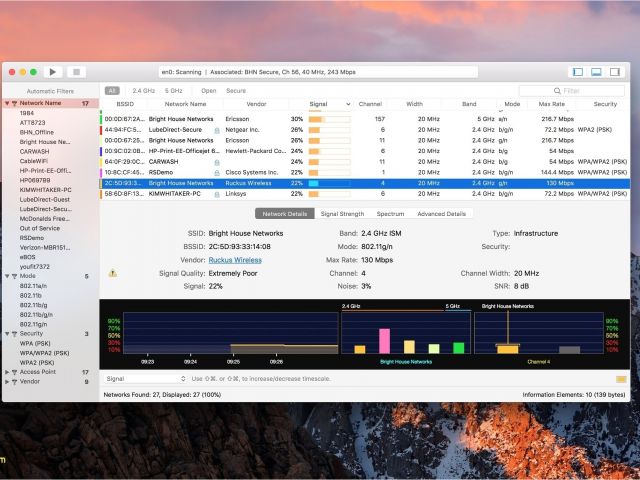Enable the 5 GHz band filter
This screenshot has width=640, height=480.
(174, 90)
